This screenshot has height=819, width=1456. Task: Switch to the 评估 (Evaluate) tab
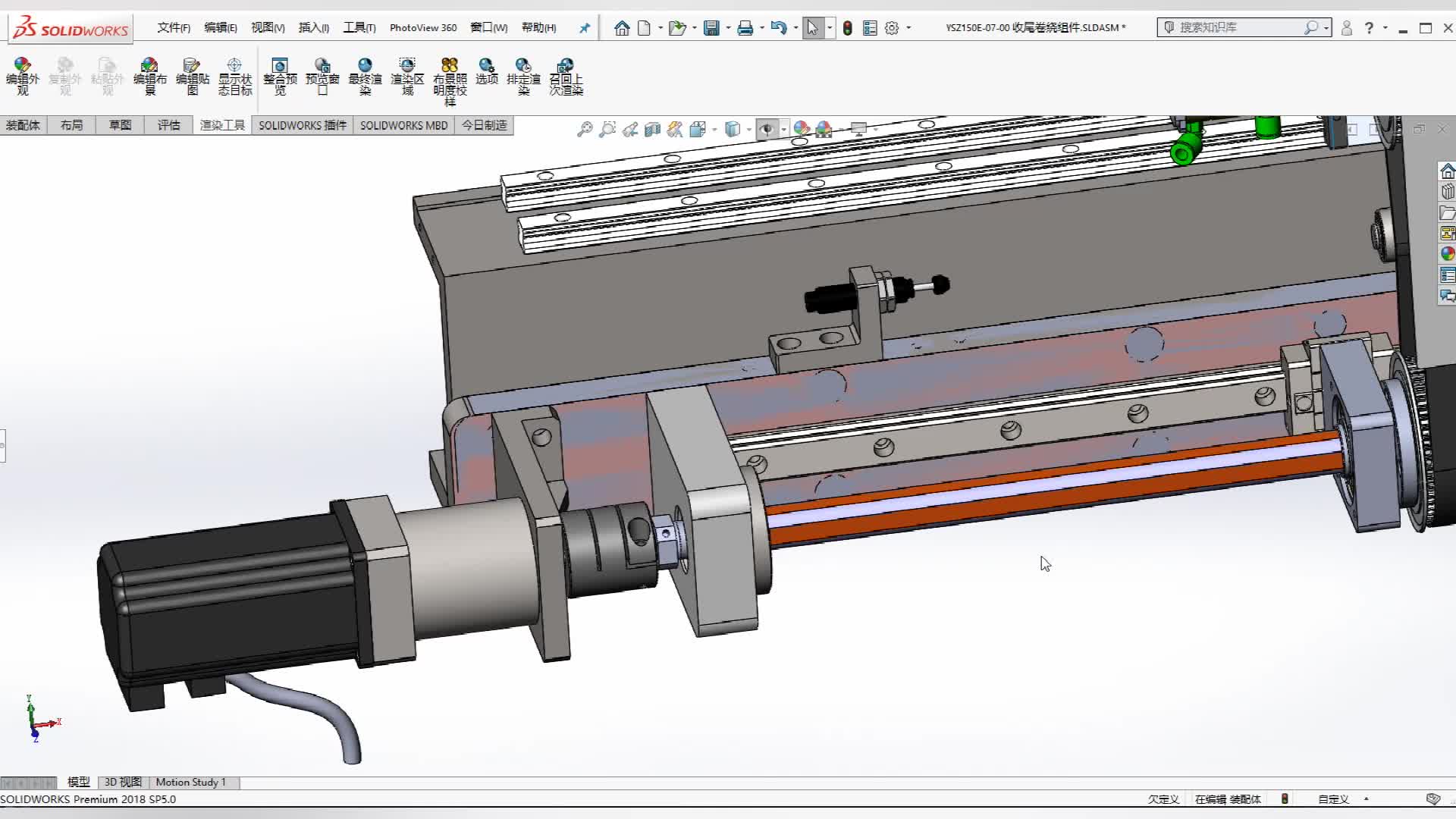coord(168,125)
